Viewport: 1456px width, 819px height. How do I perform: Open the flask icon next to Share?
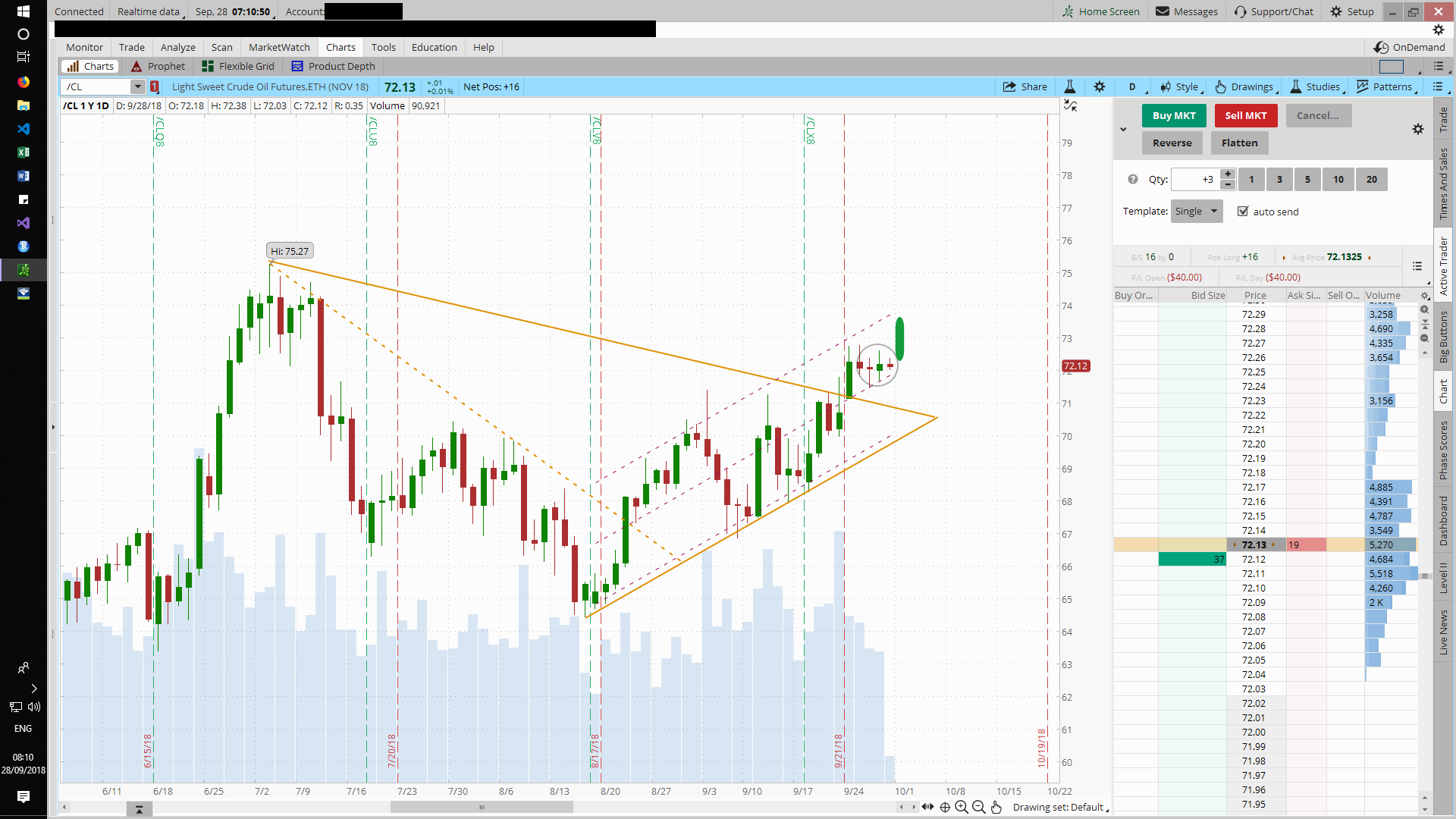1069,86
